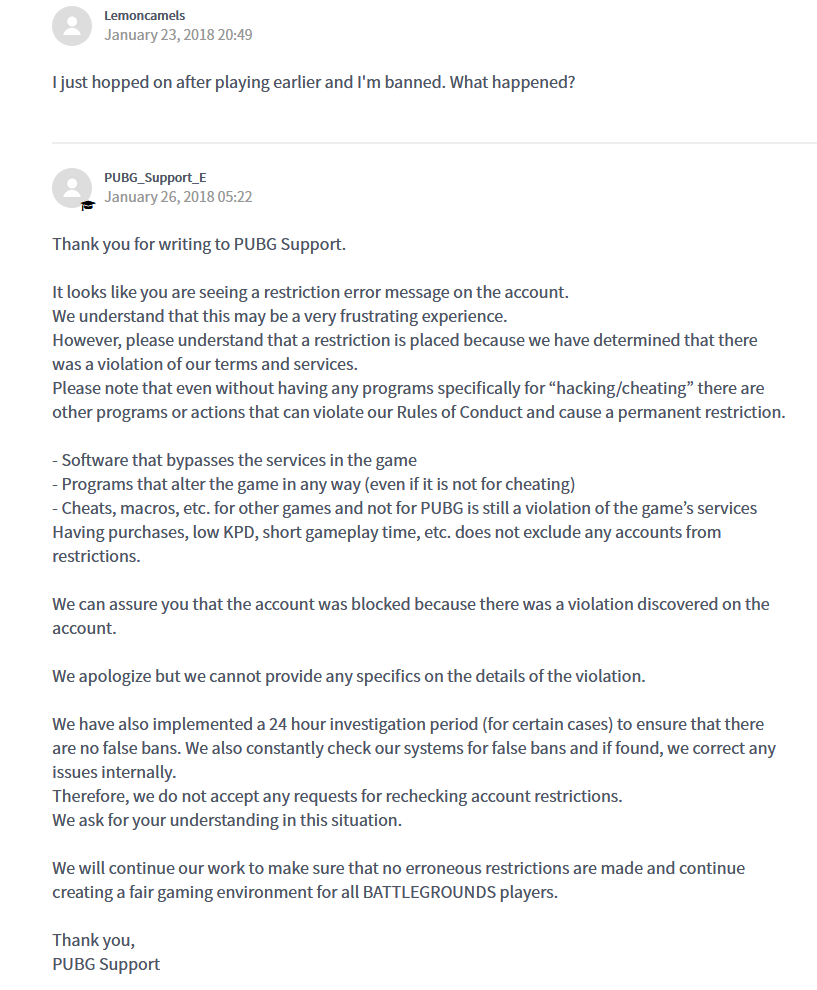Click the "I just hopped on" message text
Image resolution: width=817 pixels, height=990 pixels.
pyautogui.click(x=313, y=82)
